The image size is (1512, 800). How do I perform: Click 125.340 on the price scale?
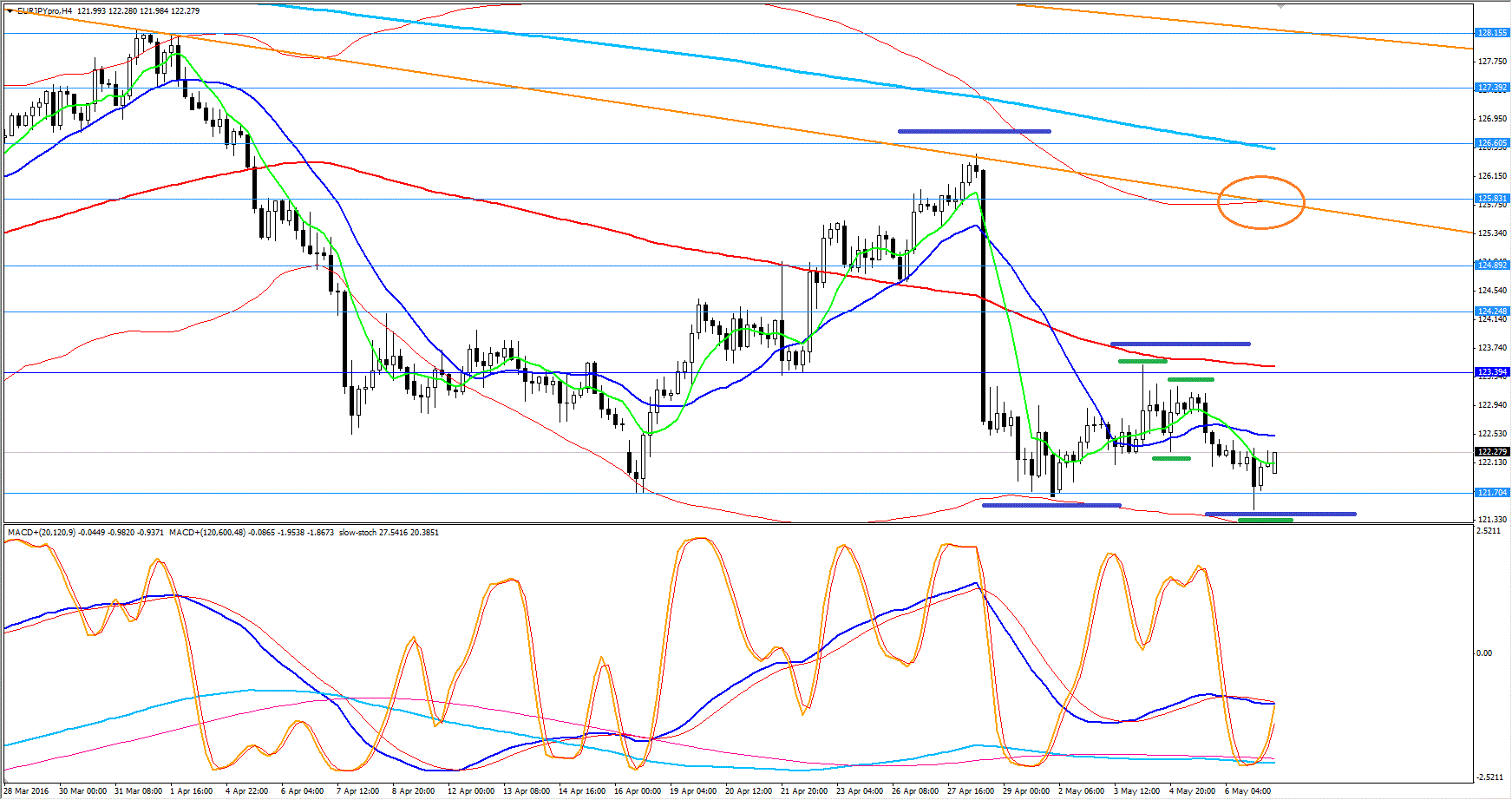click(1492, 233)
